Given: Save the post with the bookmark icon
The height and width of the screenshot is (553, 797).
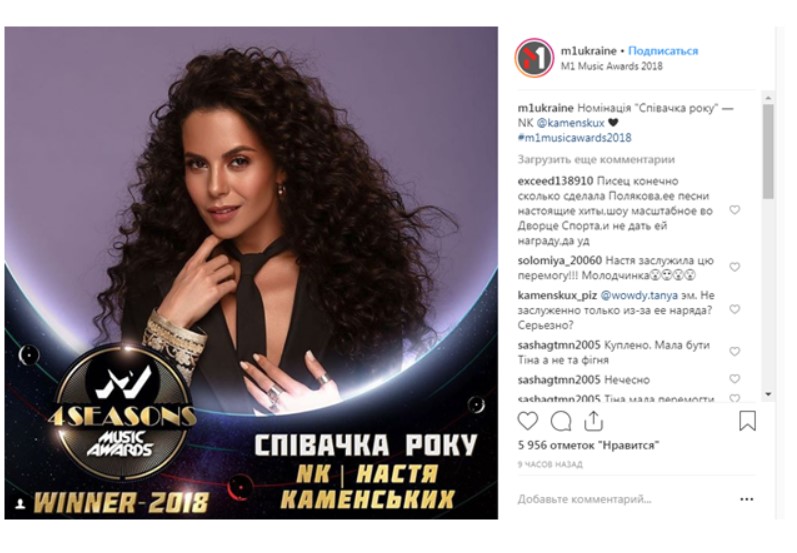Looking at the screenshot, I should pyautogui.click(x=747, y=421).
